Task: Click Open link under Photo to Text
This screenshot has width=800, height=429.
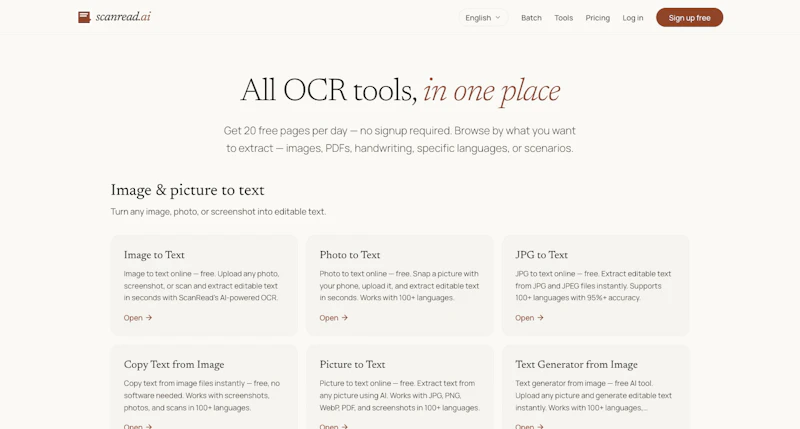Action: tap(334, 318)
